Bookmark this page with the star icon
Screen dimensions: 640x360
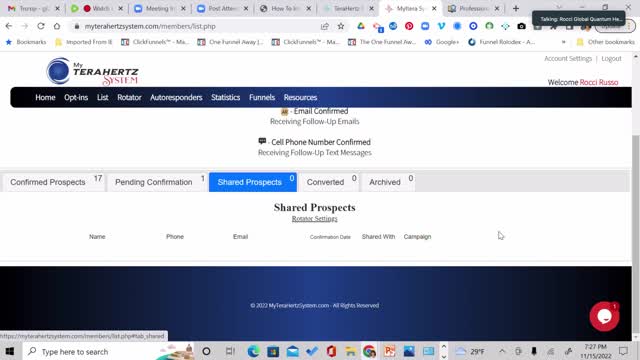click(x=341, y=26)
